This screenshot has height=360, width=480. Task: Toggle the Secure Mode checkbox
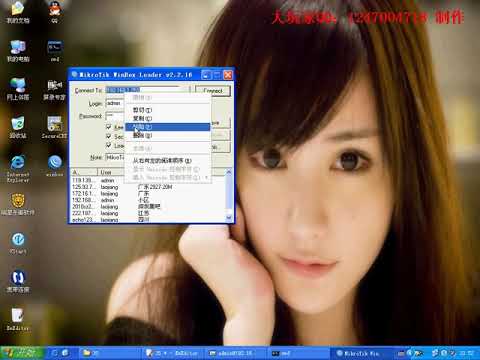[x=109, y=136]
